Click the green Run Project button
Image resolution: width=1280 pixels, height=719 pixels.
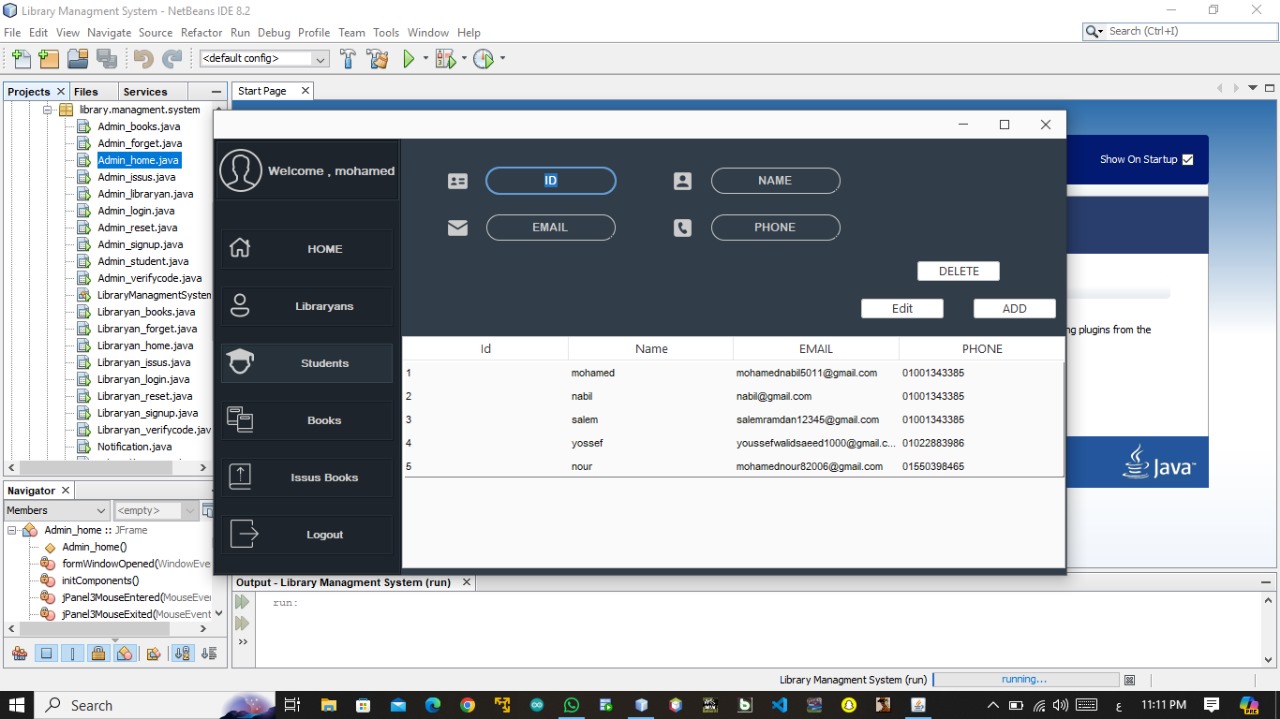click(x=409, y=59)
